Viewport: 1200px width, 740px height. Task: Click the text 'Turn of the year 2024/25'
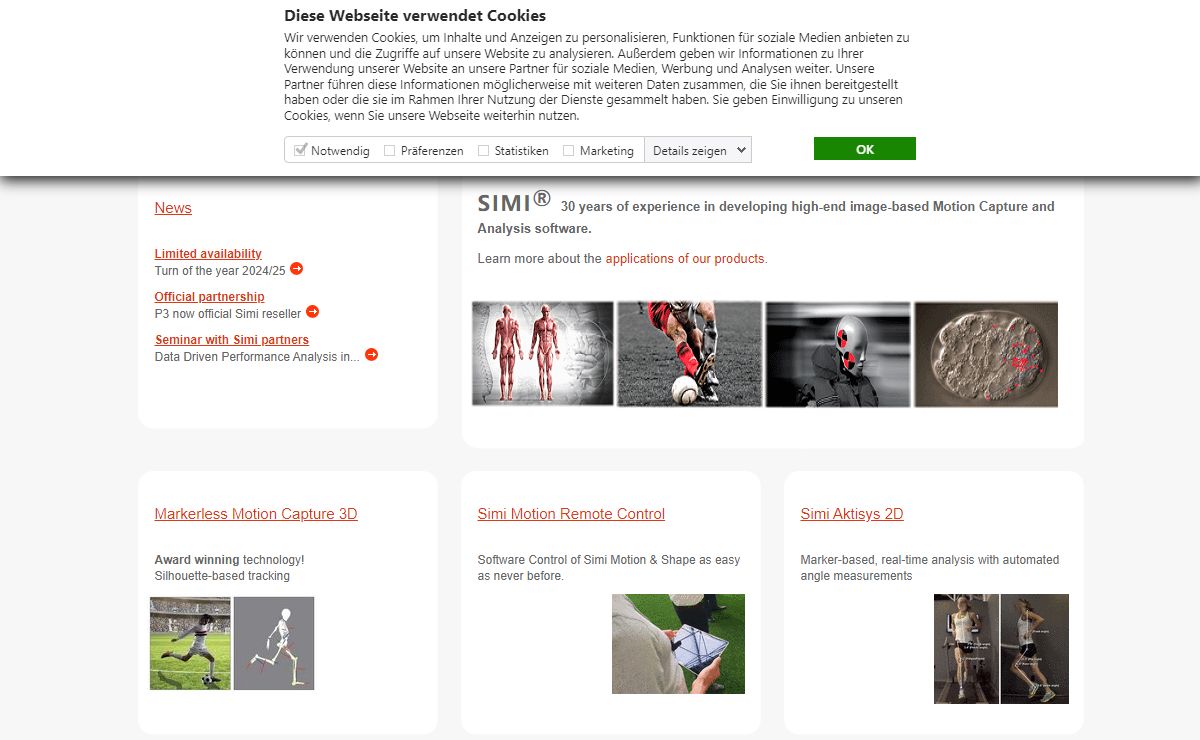(220, 270)
